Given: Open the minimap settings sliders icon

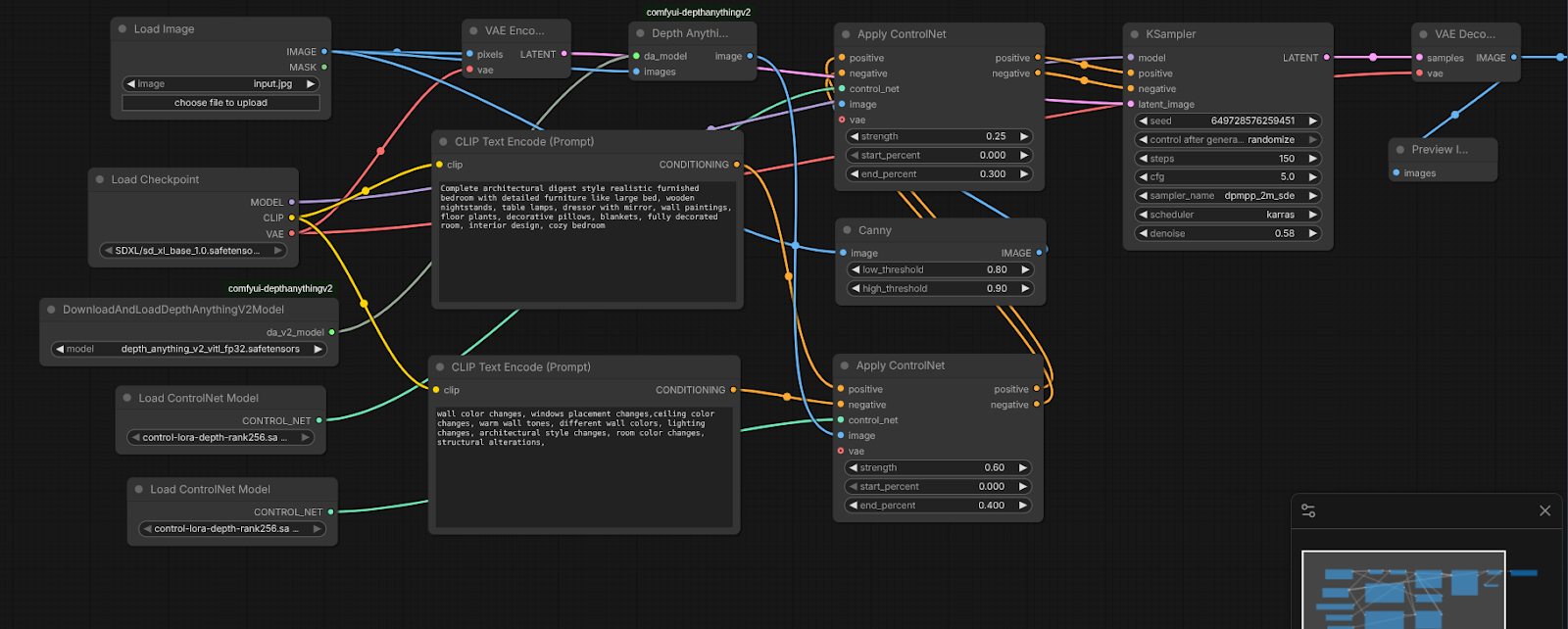Looking at the screenshot, I should (x=1308, y=510).
